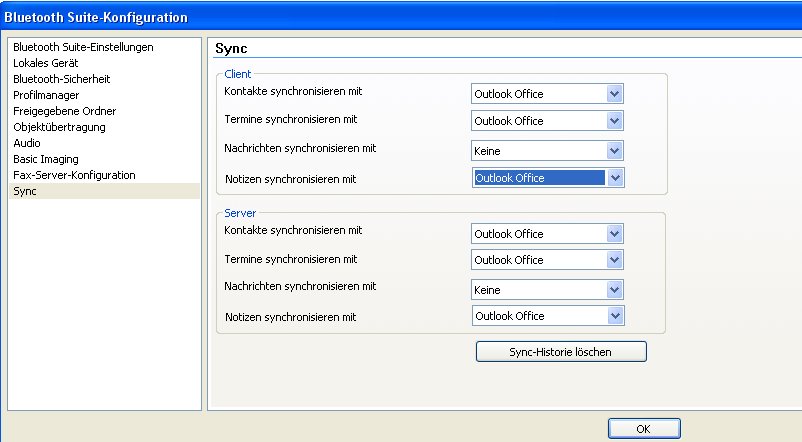
Task: Open Client Kontakte synchronisieren dropdown
Action: point(547,94)
